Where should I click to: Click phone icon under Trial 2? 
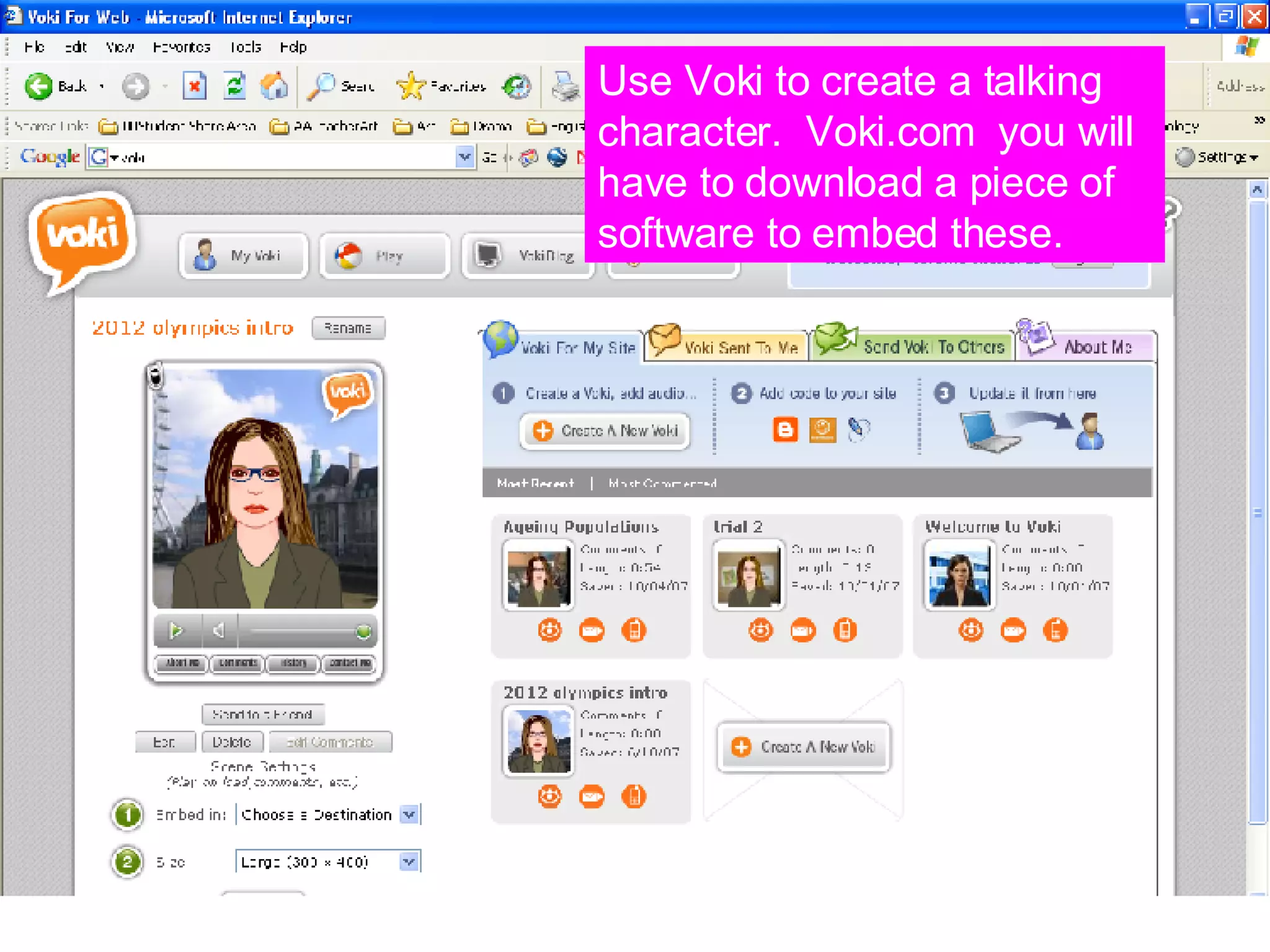click(845, 630)
